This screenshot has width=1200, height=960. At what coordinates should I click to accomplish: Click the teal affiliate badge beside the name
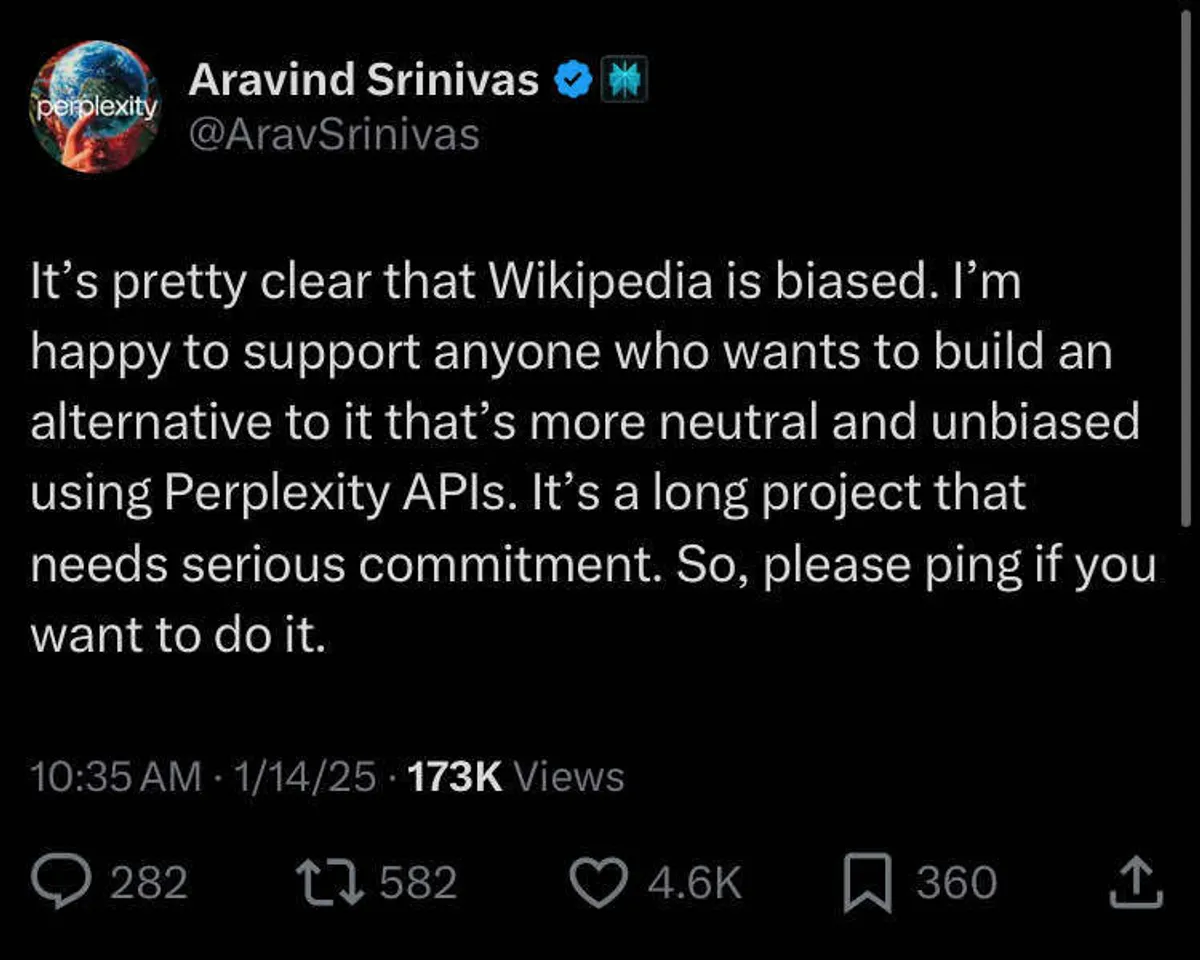624,81
